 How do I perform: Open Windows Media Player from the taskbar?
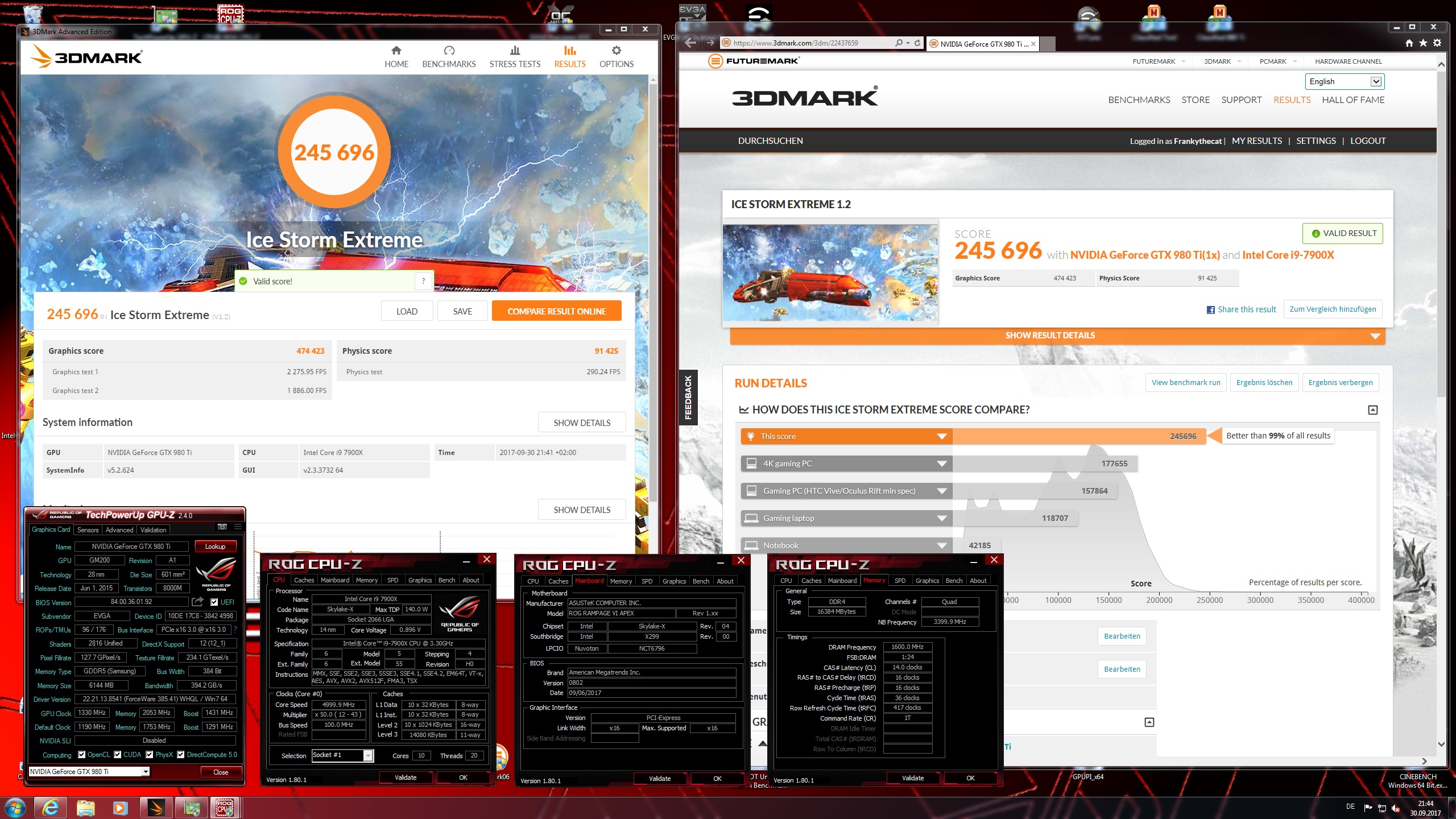pyautogui.click(x=120, y=808)
